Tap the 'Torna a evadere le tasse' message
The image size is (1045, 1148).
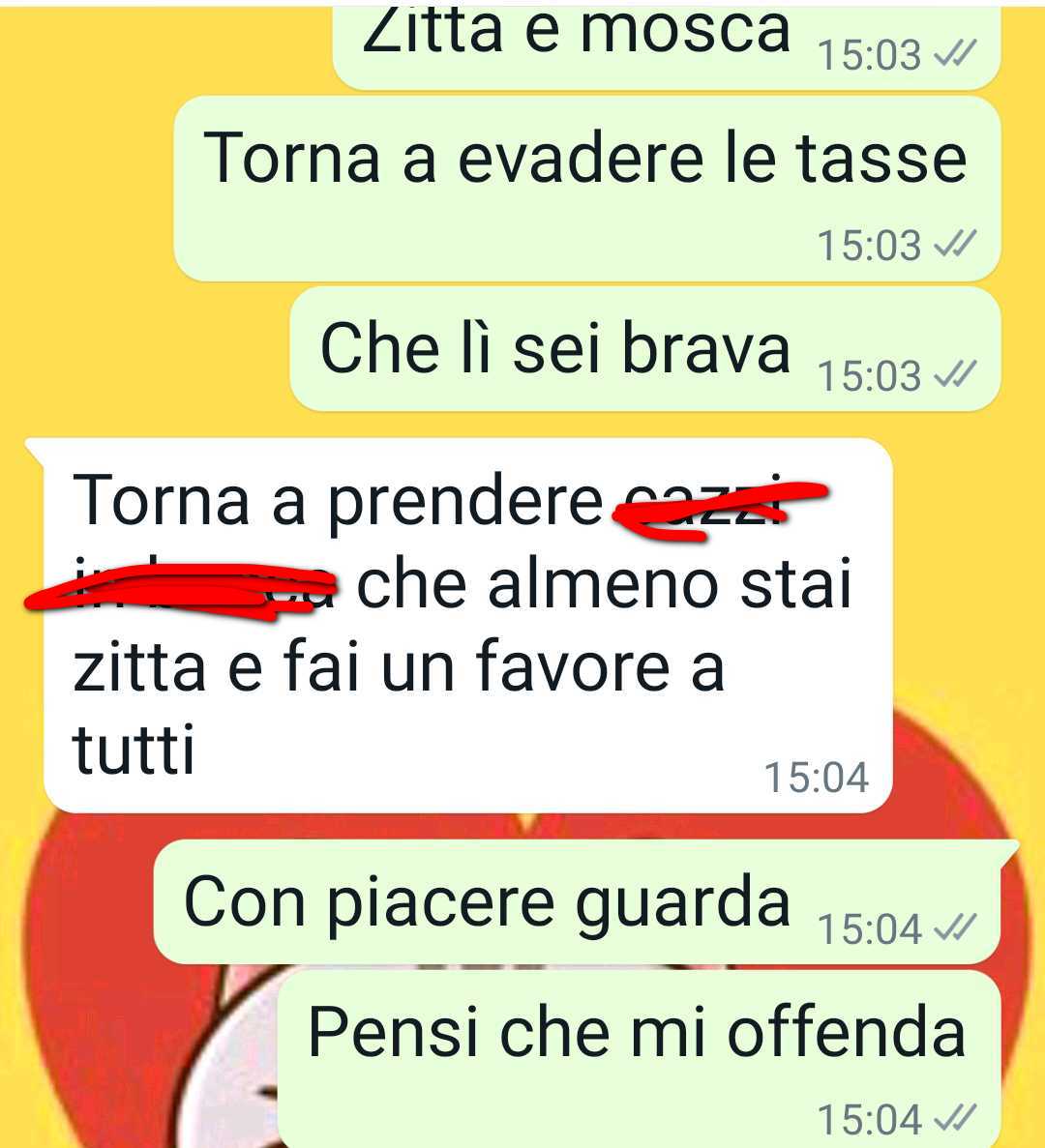coord(587,189)
